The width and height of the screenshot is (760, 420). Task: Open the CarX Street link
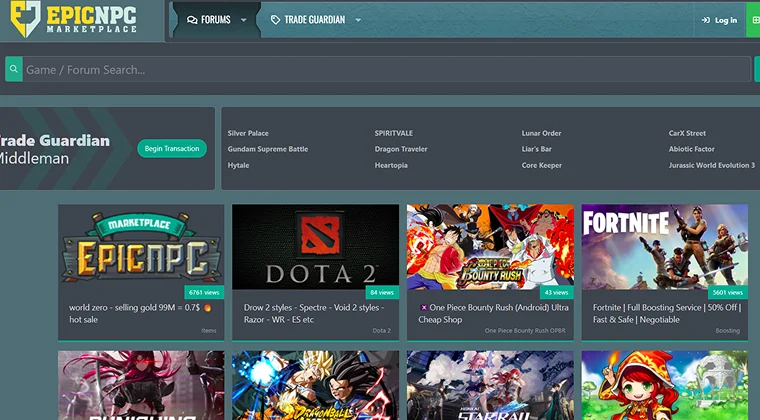(x=687, y=133)
